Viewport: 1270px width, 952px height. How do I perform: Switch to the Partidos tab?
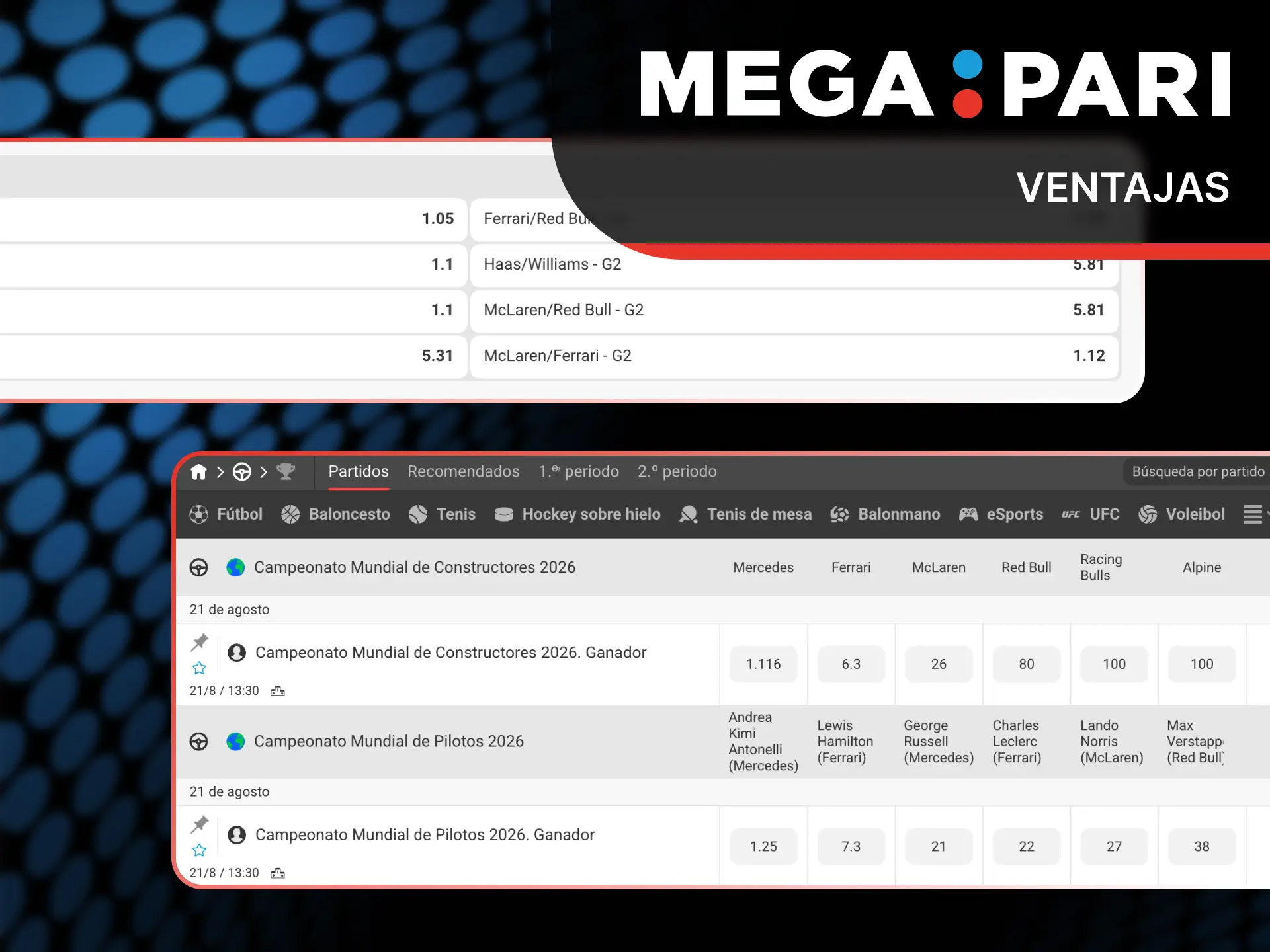point(359,472)
